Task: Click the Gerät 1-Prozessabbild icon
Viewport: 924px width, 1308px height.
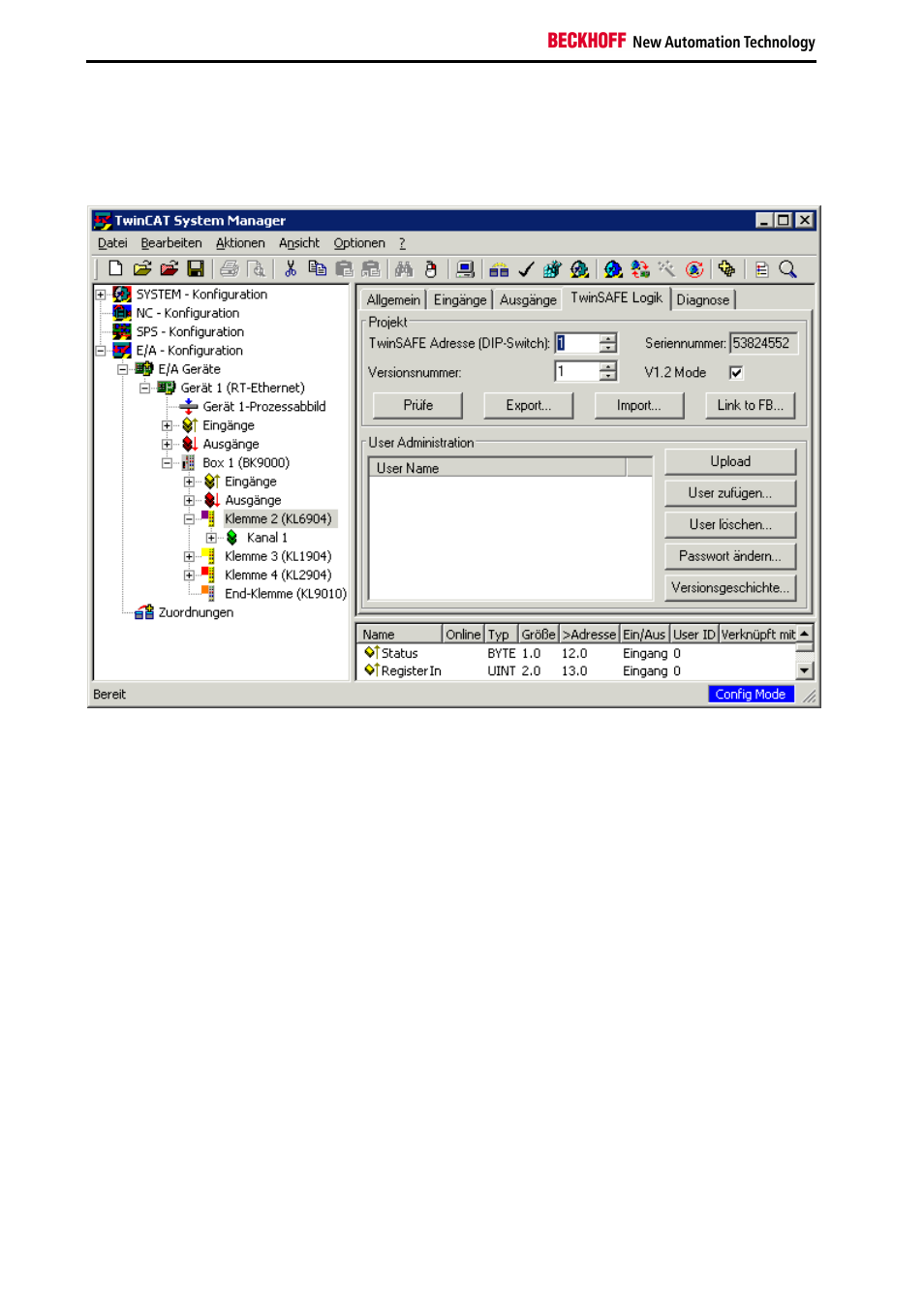Action: (x=189, y=407)
